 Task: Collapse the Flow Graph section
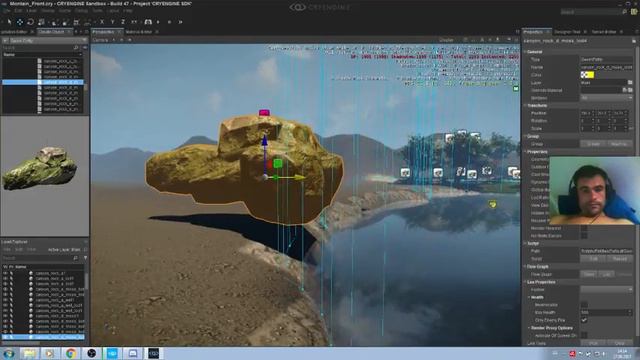click(x=525, y=267)
